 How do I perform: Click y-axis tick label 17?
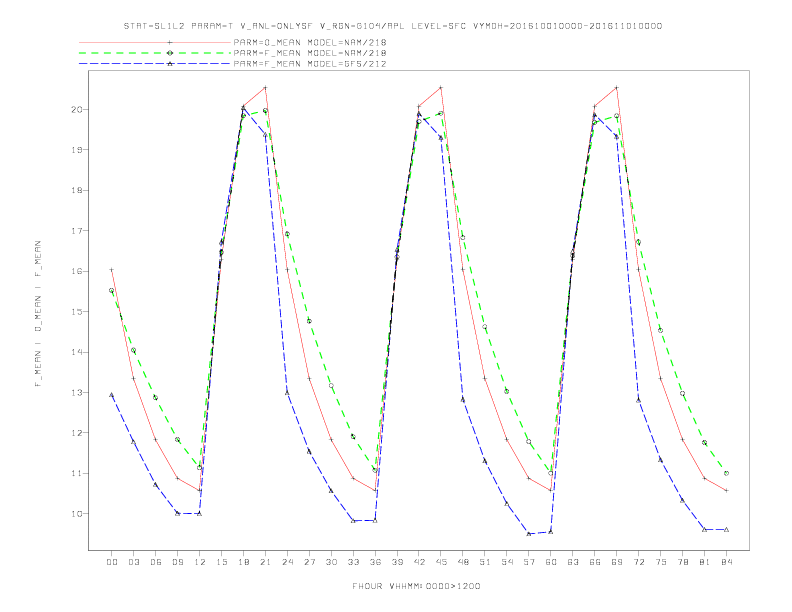point(77,231)
